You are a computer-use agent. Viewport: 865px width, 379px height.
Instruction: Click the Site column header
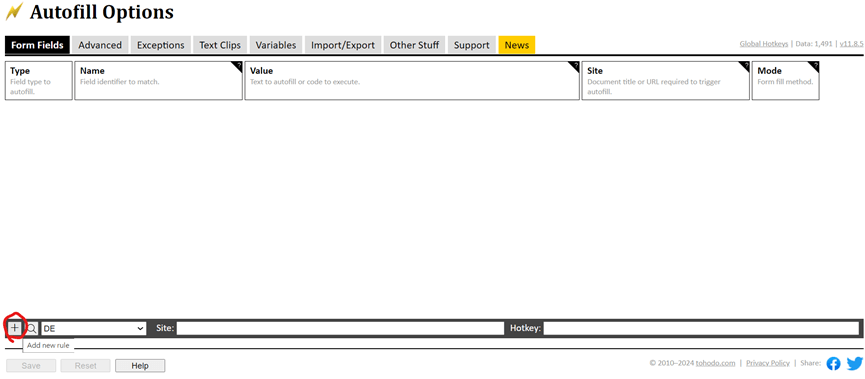point(666,81)
